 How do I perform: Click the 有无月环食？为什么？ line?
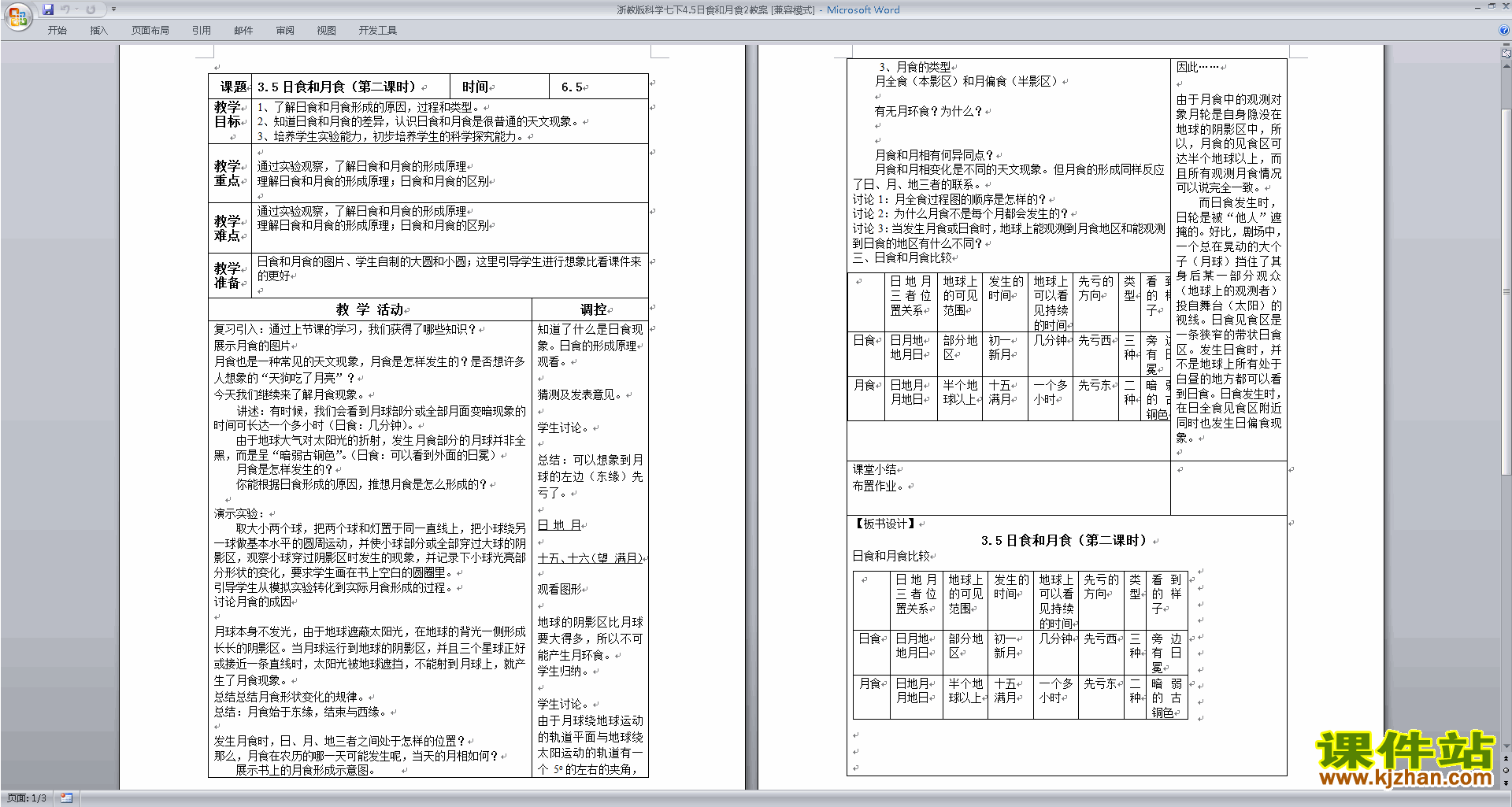click(x=928, y=111)
